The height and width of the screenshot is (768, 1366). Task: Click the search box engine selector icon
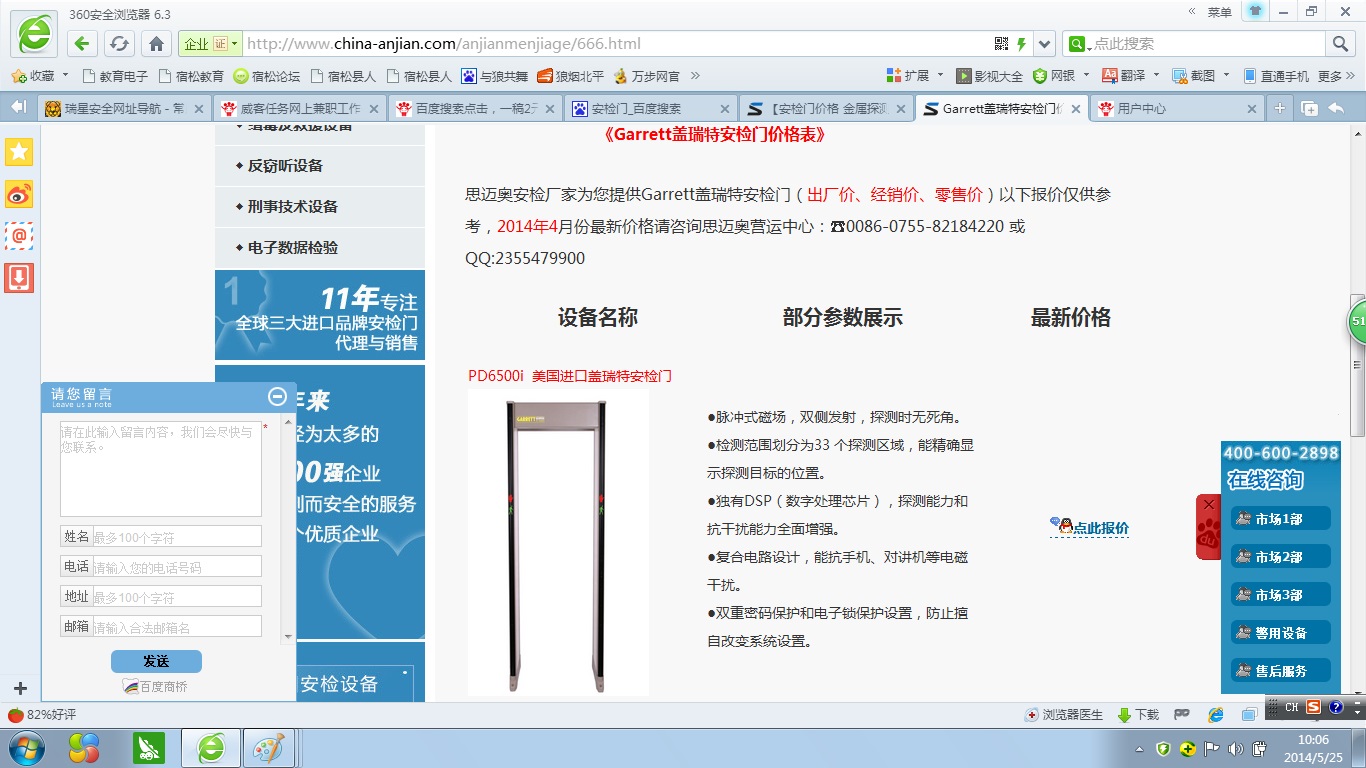1079,44
